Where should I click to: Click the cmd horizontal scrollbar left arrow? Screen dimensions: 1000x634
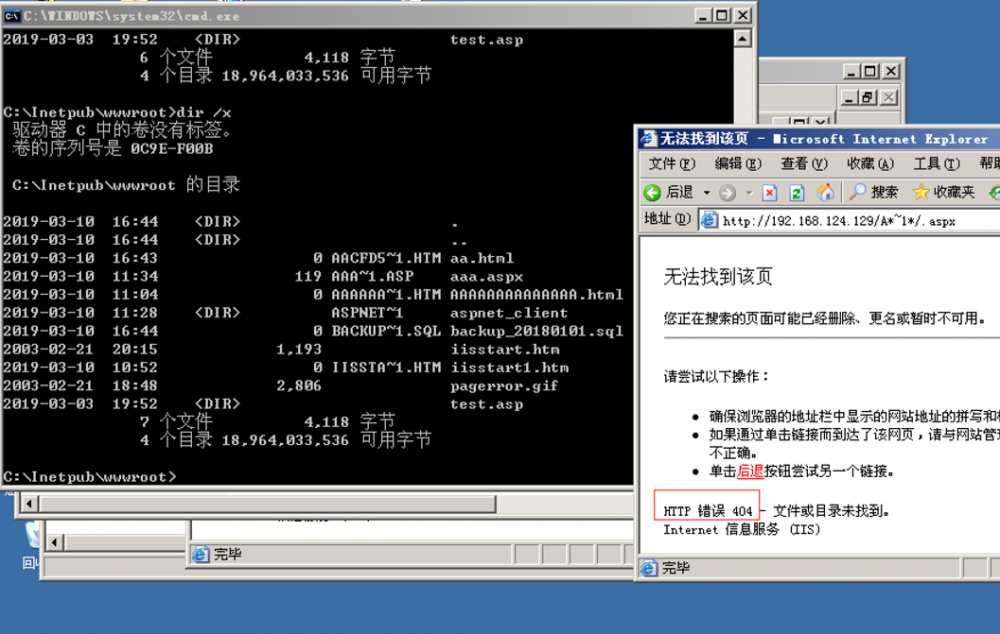(x=28, y=504)
